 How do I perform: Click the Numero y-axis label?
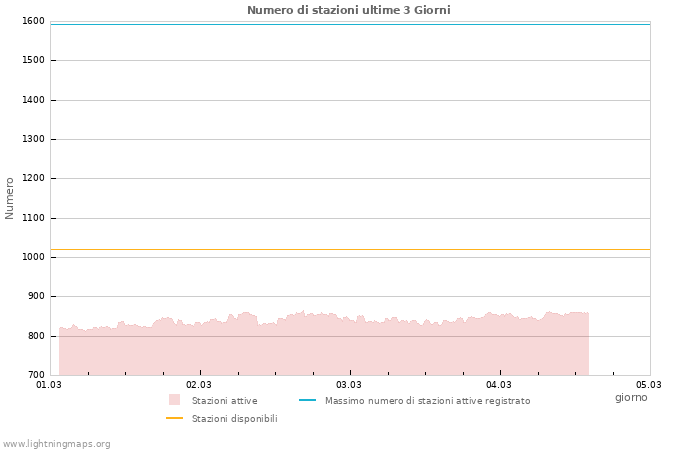click(x=10, y=198)
